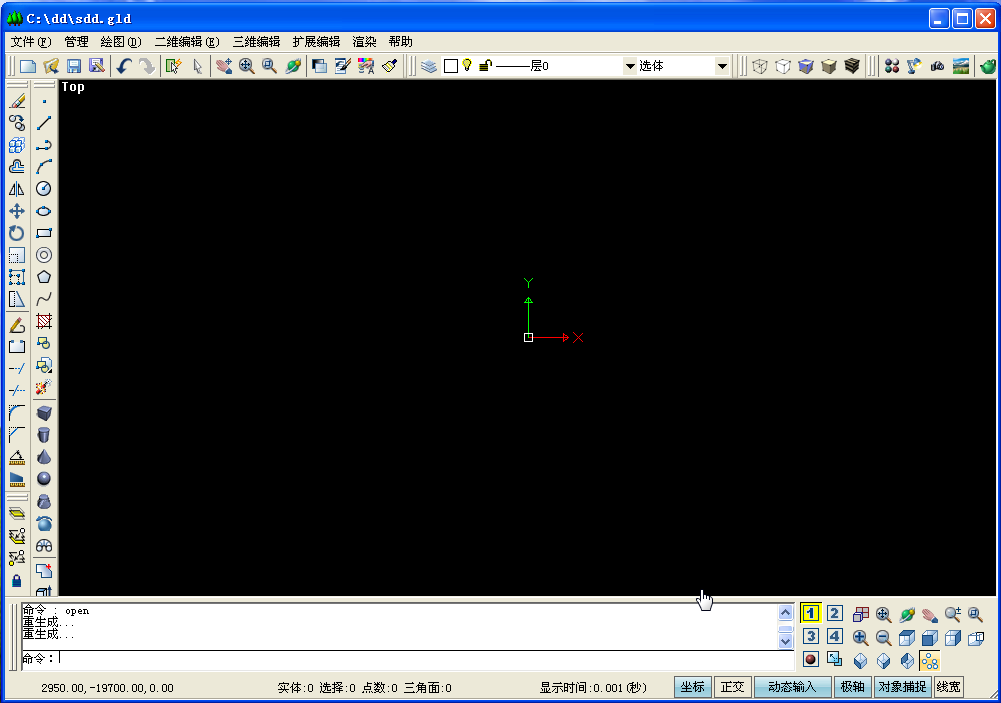
Task: Undo the last action
Action: click(x=124, y=66)
